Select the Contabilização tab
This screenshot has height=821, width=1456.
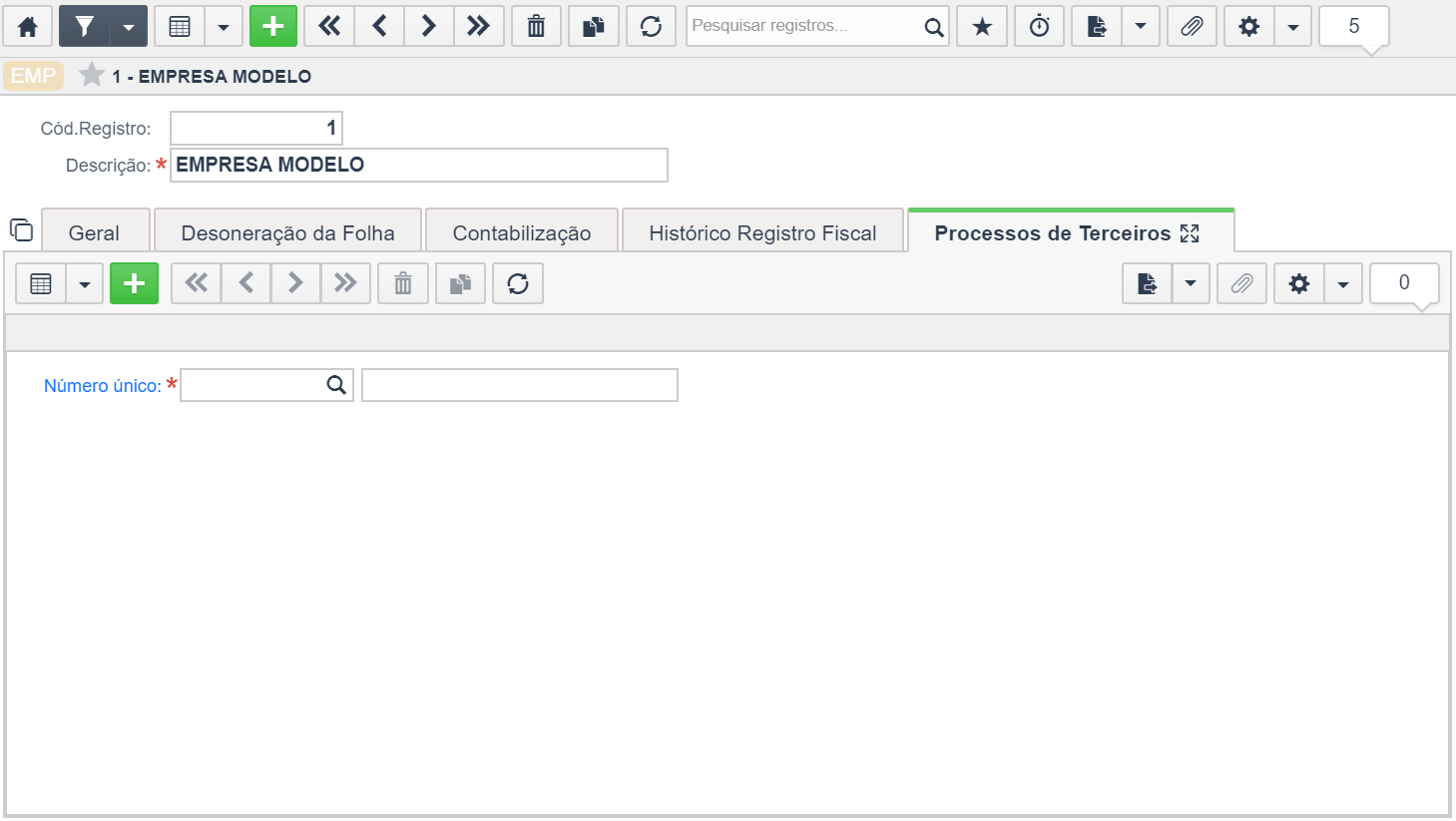click(521, 232)
